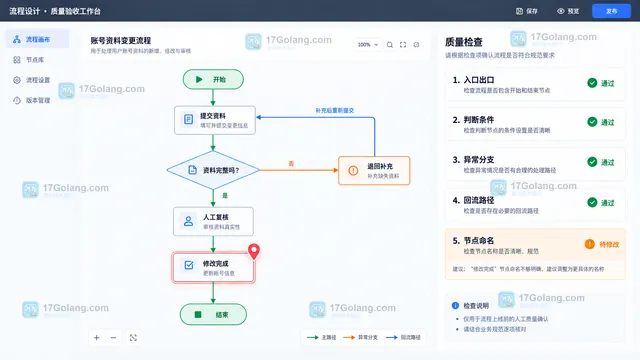Image resolution: width=640 pixels, height=360 pixels.
Task: Click the document icon in 提交资料 node
Action: (x=188, y=119)
